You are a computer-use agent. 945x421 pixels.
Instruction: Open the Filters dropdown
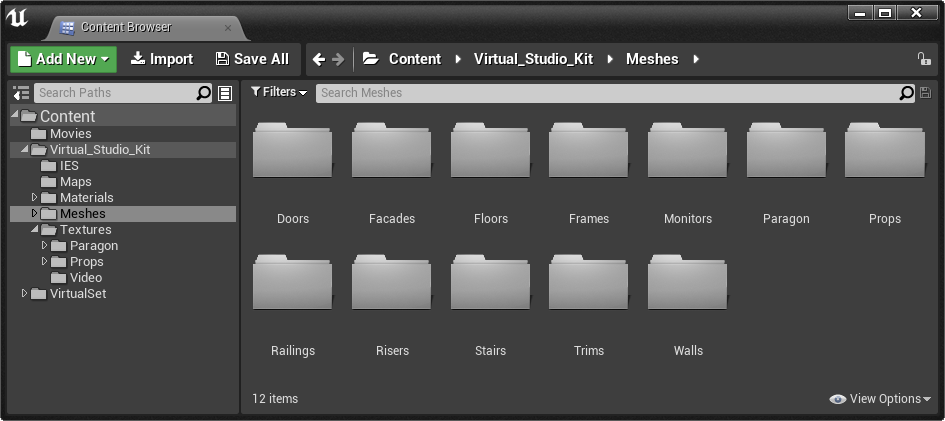click(279, 92)
